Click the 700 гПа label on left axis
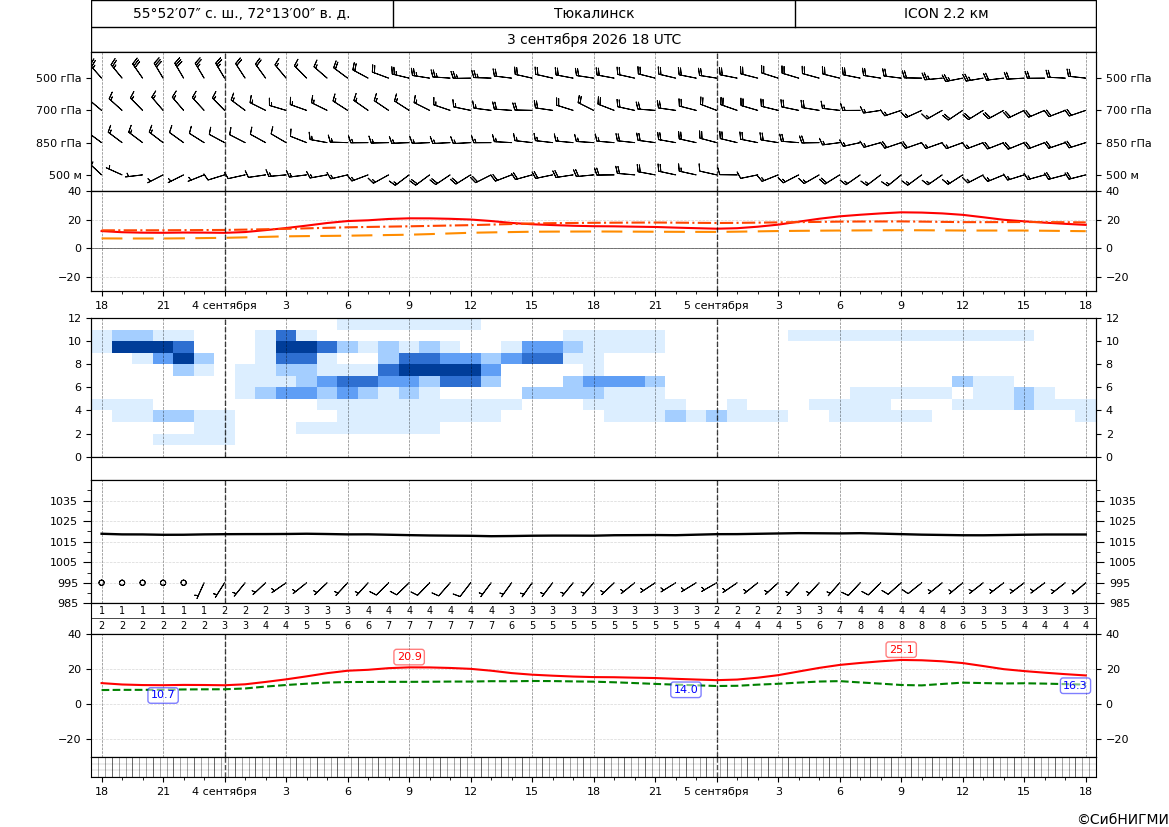The image size is (1169, 827). pyautogui.click(x=59, y=110)
